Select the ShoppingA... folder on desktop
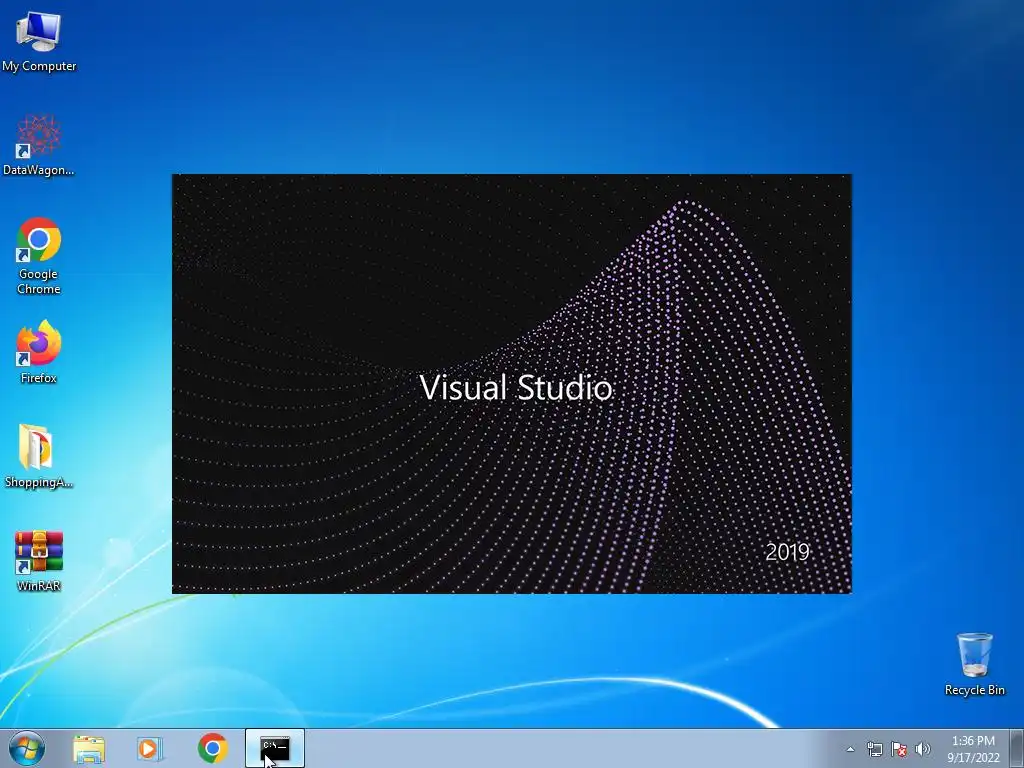Screen dimensions: 1024x768 pyautogui.click(x=39, y=456)
